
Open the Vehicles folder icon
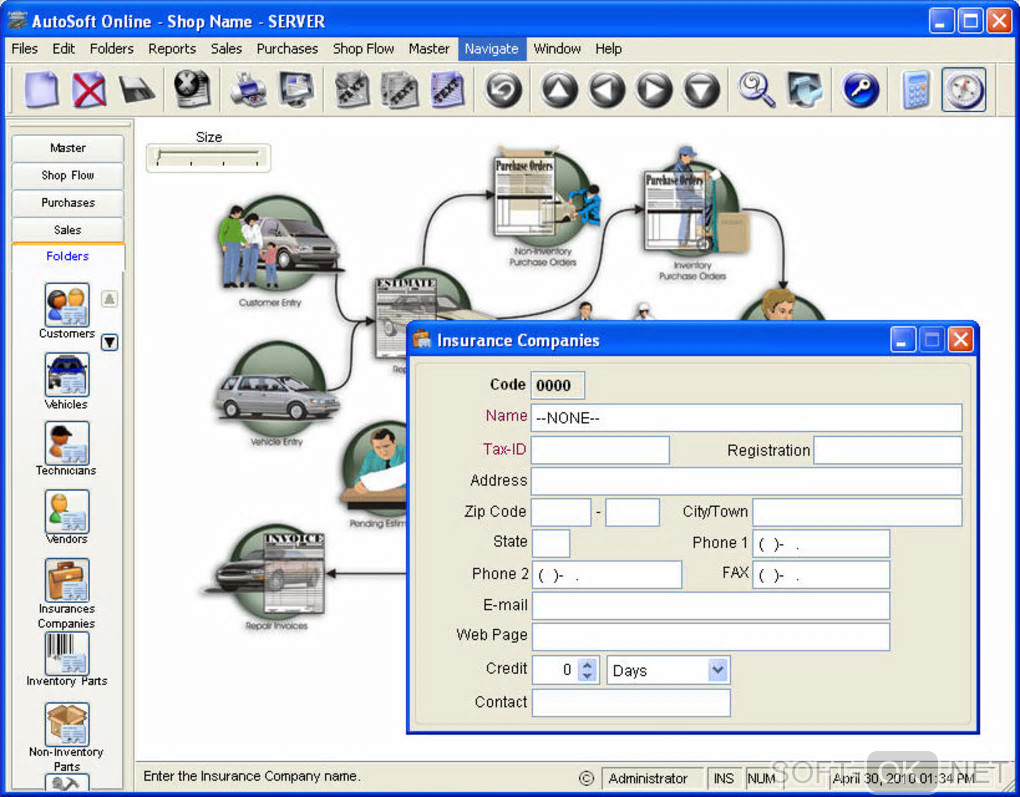pos(67,375)
